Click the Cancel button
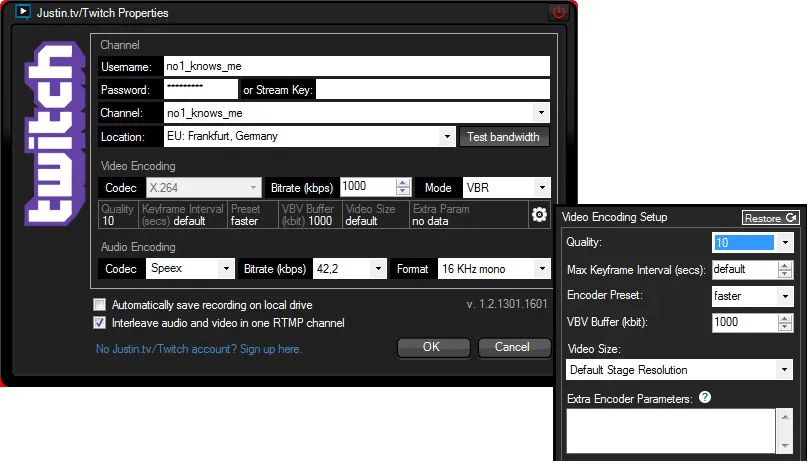Viewport: 808px width, 465px height. click(514, 347)
